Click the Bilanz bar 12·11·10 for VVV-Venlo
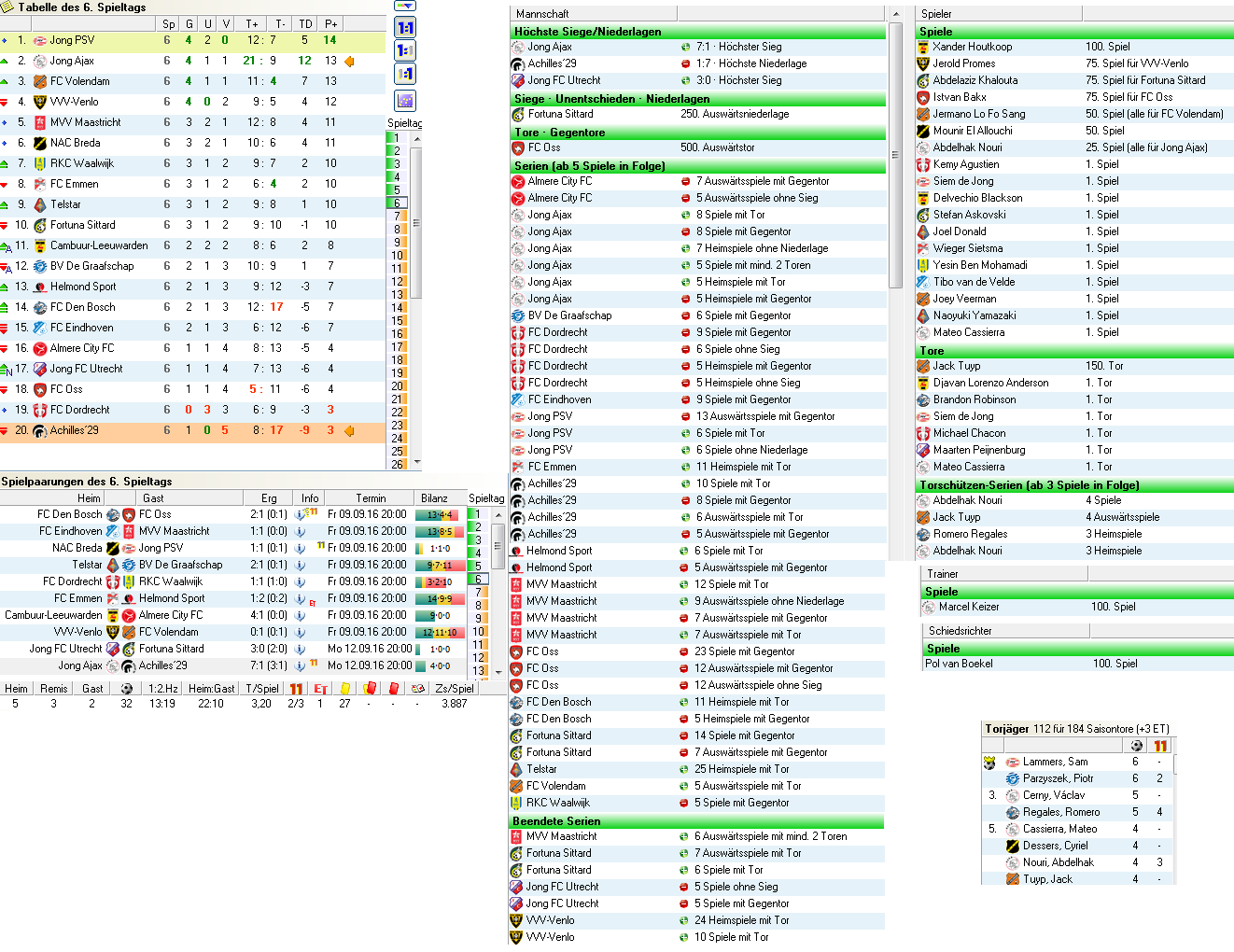 [x=440, y=632]
